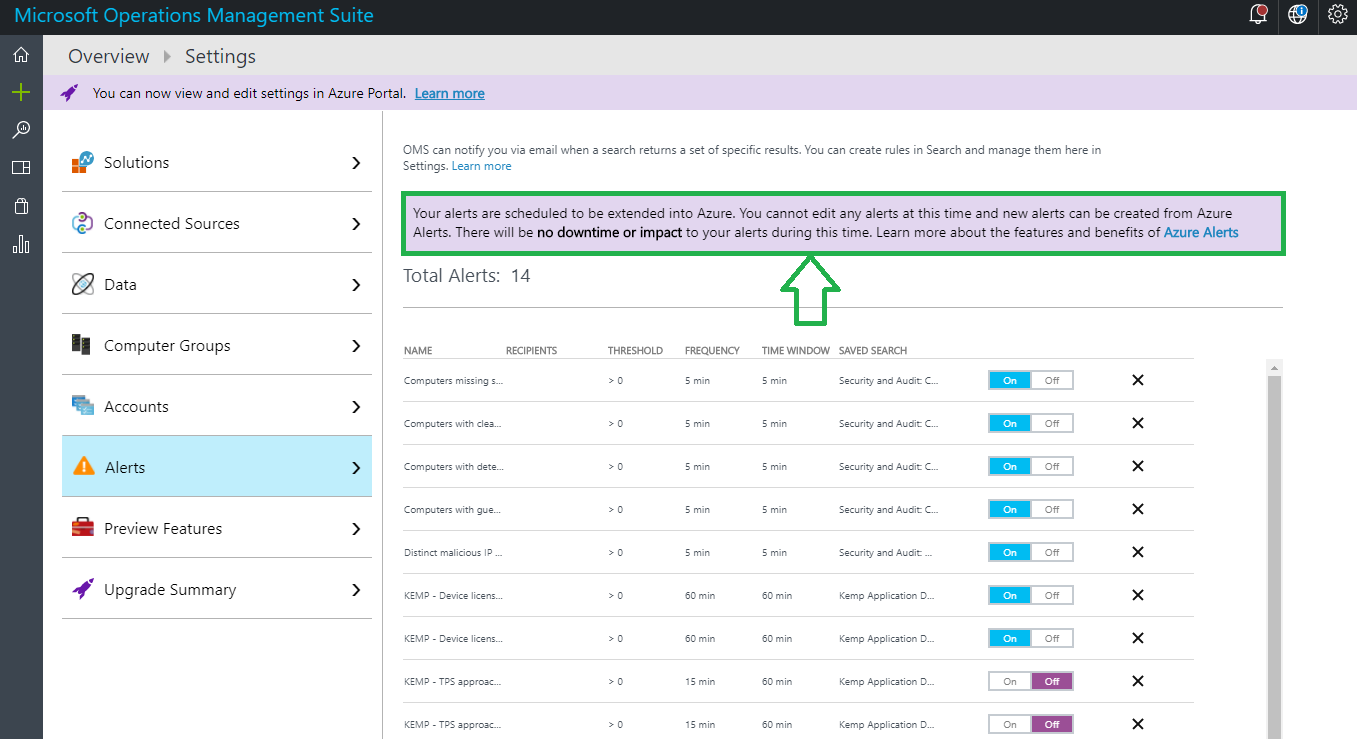Delete the 'Distinct malicious IP' alert

1137,552
